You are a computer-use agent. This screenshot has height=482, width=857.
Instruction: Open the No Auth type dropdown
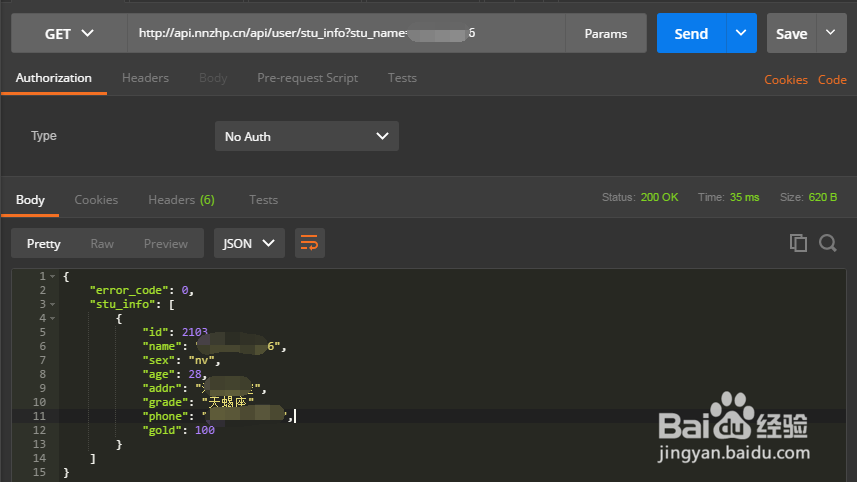point(307,136)
